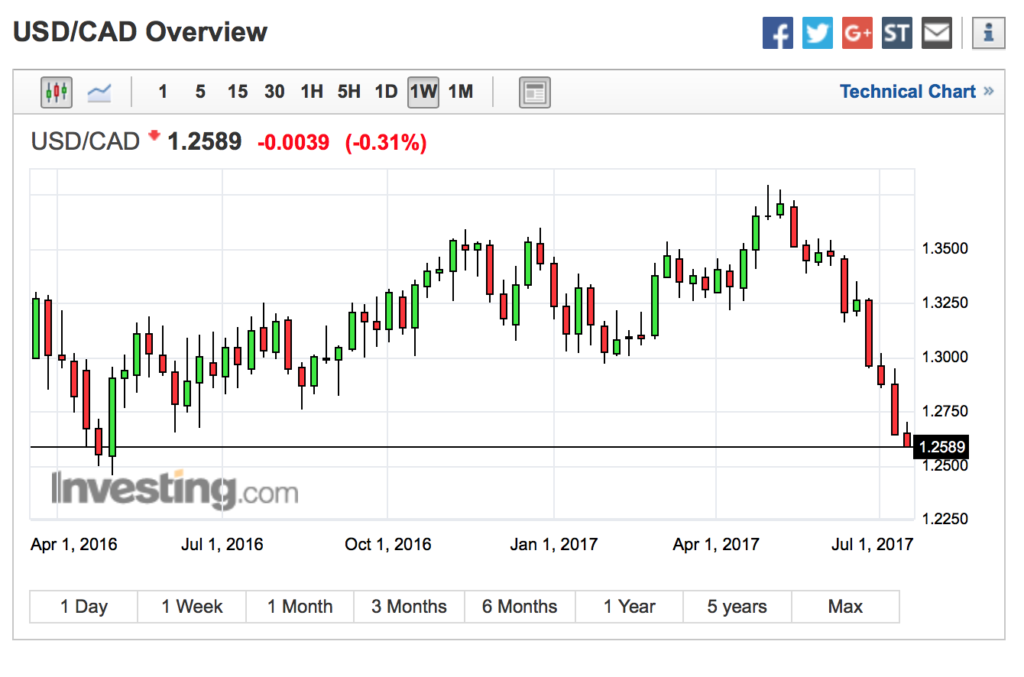Viewport: 1024px width, 677px height.
Task: Click the Jul 1, 2017 date label
Action: [872, 544]
